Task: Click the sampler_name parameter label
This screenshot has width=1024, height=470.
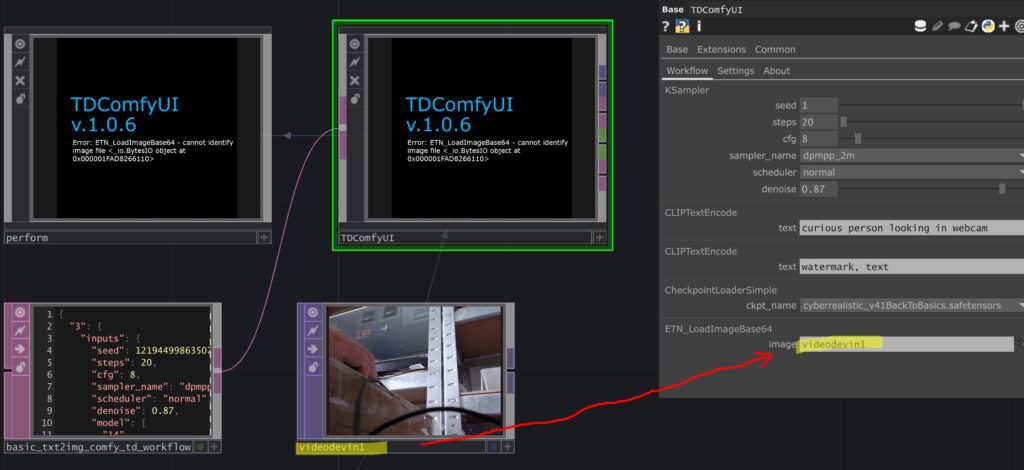Action: click(x=763, y=155)
